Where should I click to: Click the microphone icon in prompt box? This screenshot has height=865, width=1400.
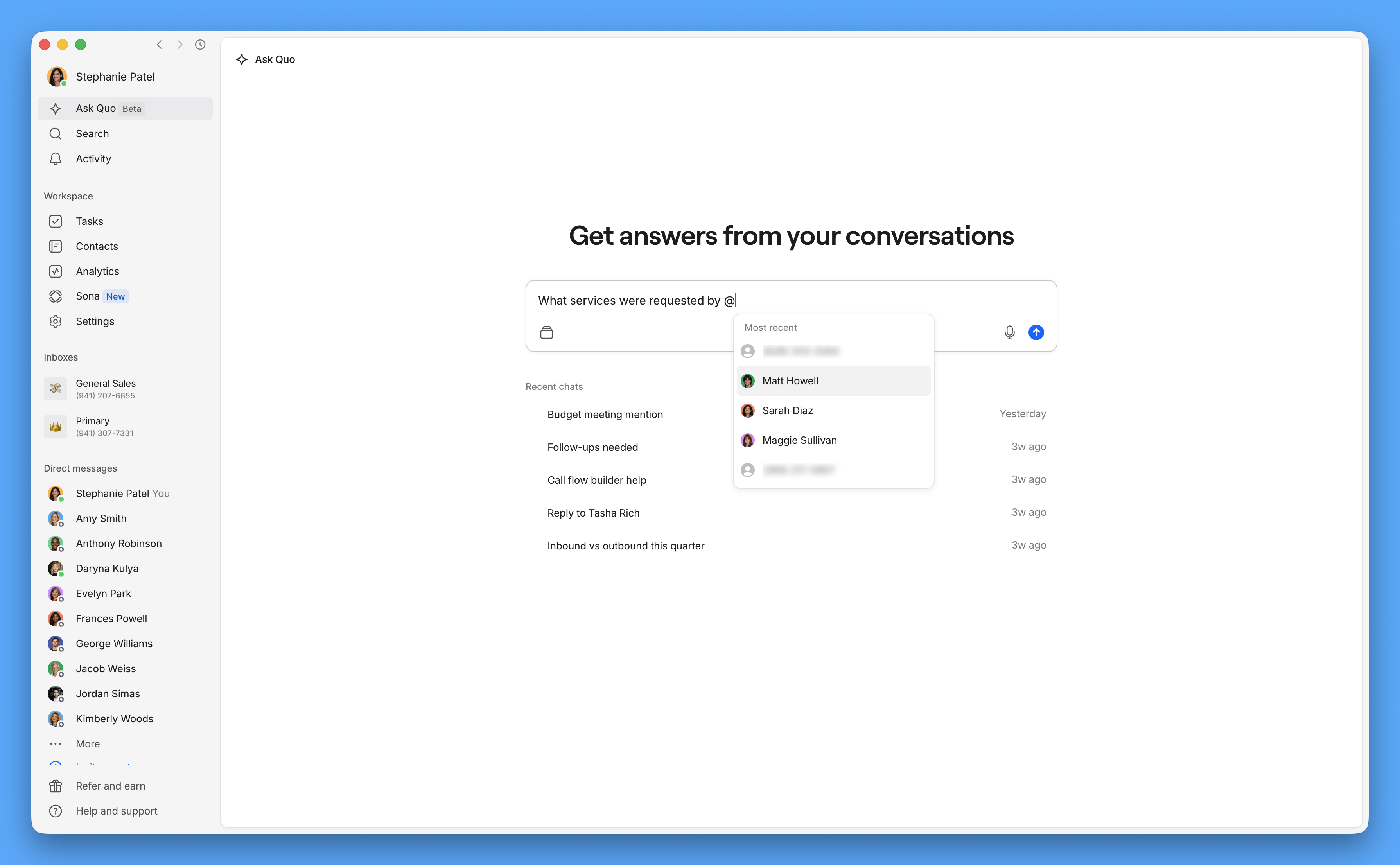pos(1009,332)
